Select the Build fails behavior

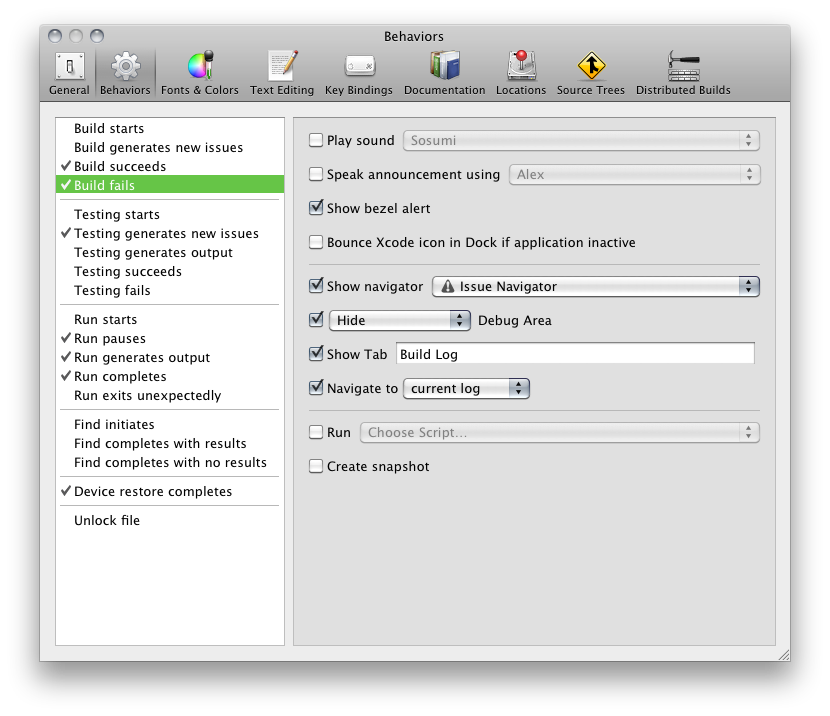170,185
